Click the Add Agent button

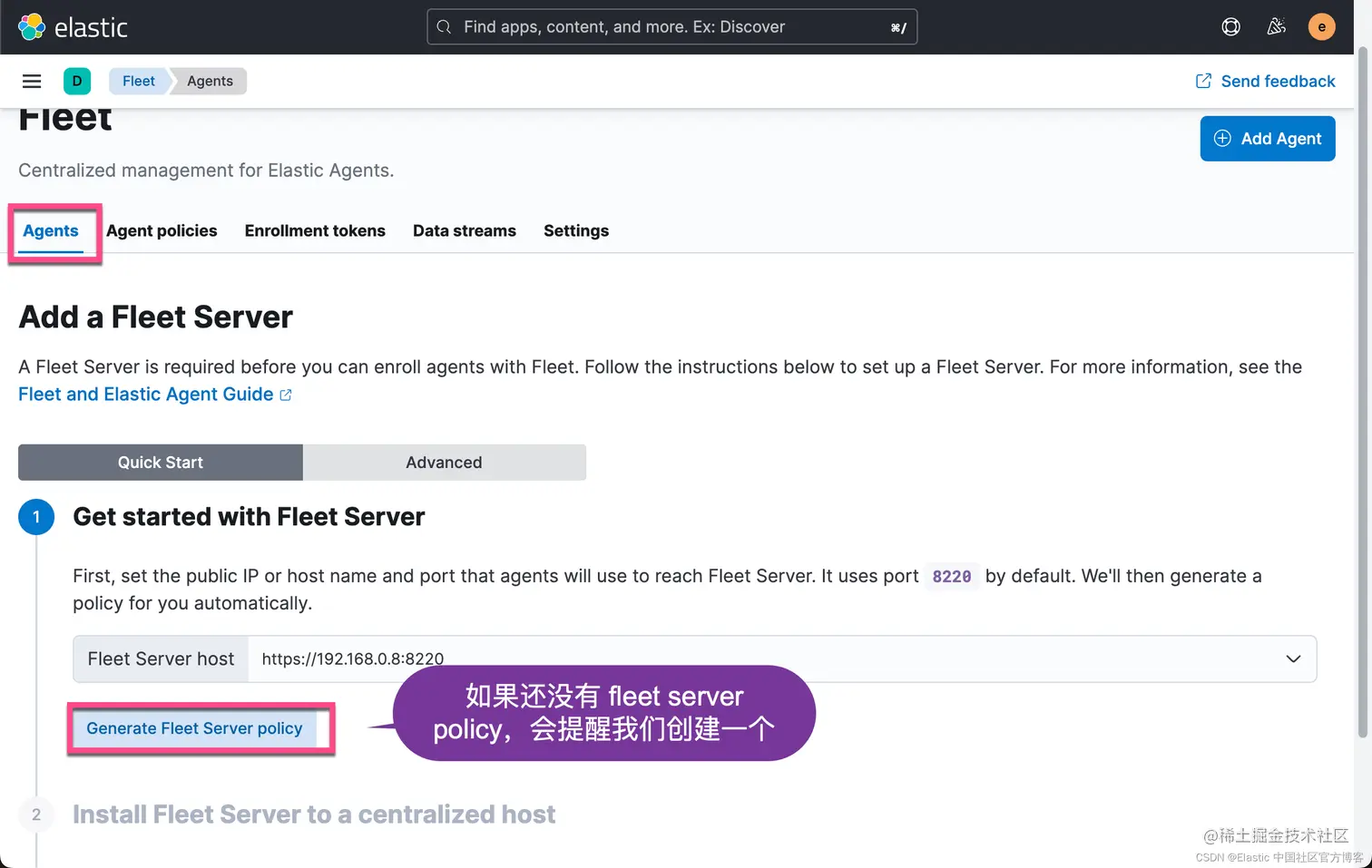click(x=1268, y=139)
